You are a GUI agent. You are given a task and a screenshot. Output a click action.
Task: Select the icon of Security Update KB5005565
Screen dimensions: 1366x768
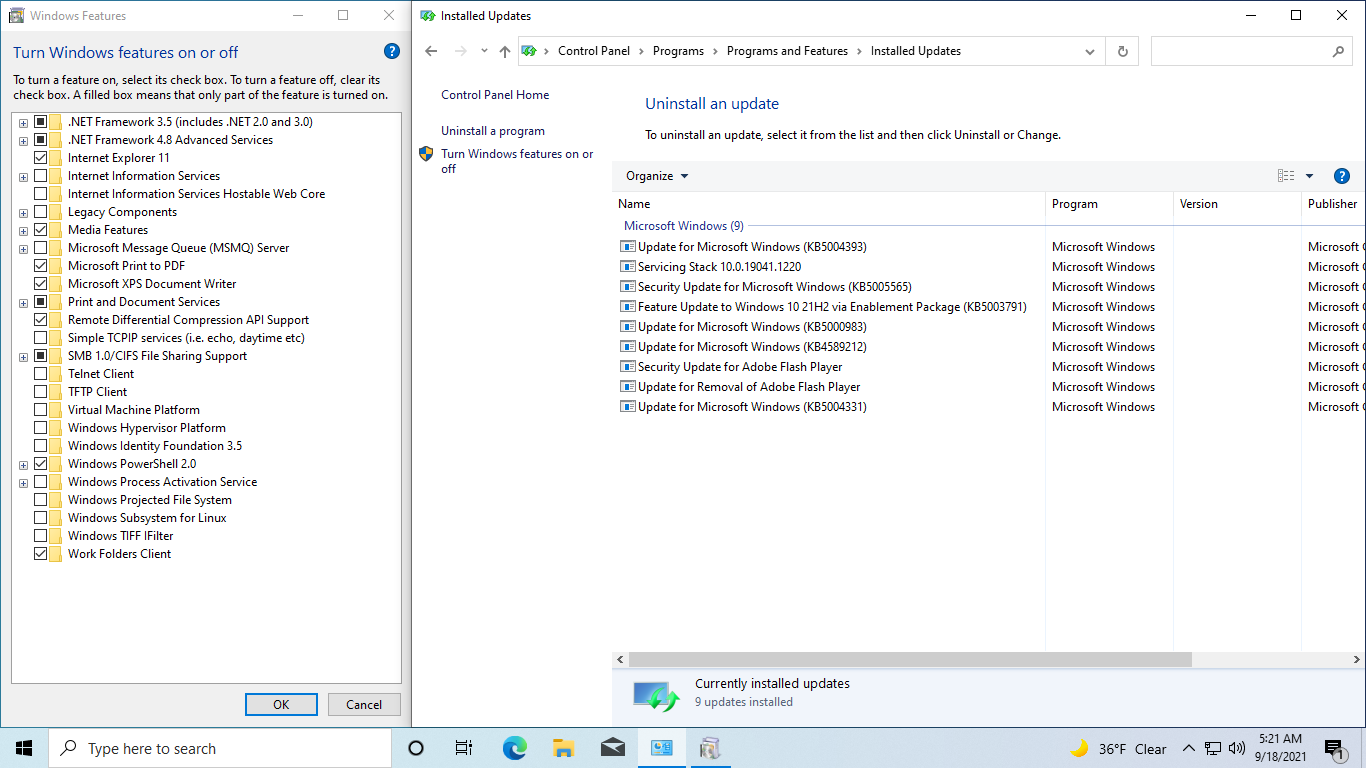tap(628, 287)
